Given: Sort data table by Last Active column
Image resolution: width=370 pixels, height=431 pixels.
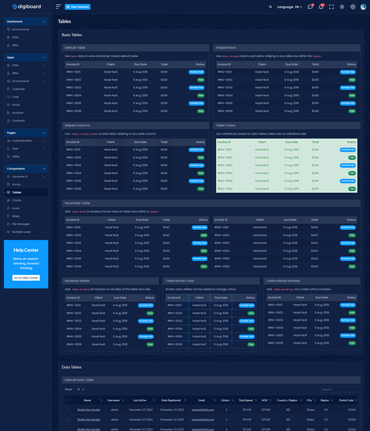Looking at the screenshot, I should 141,400.
